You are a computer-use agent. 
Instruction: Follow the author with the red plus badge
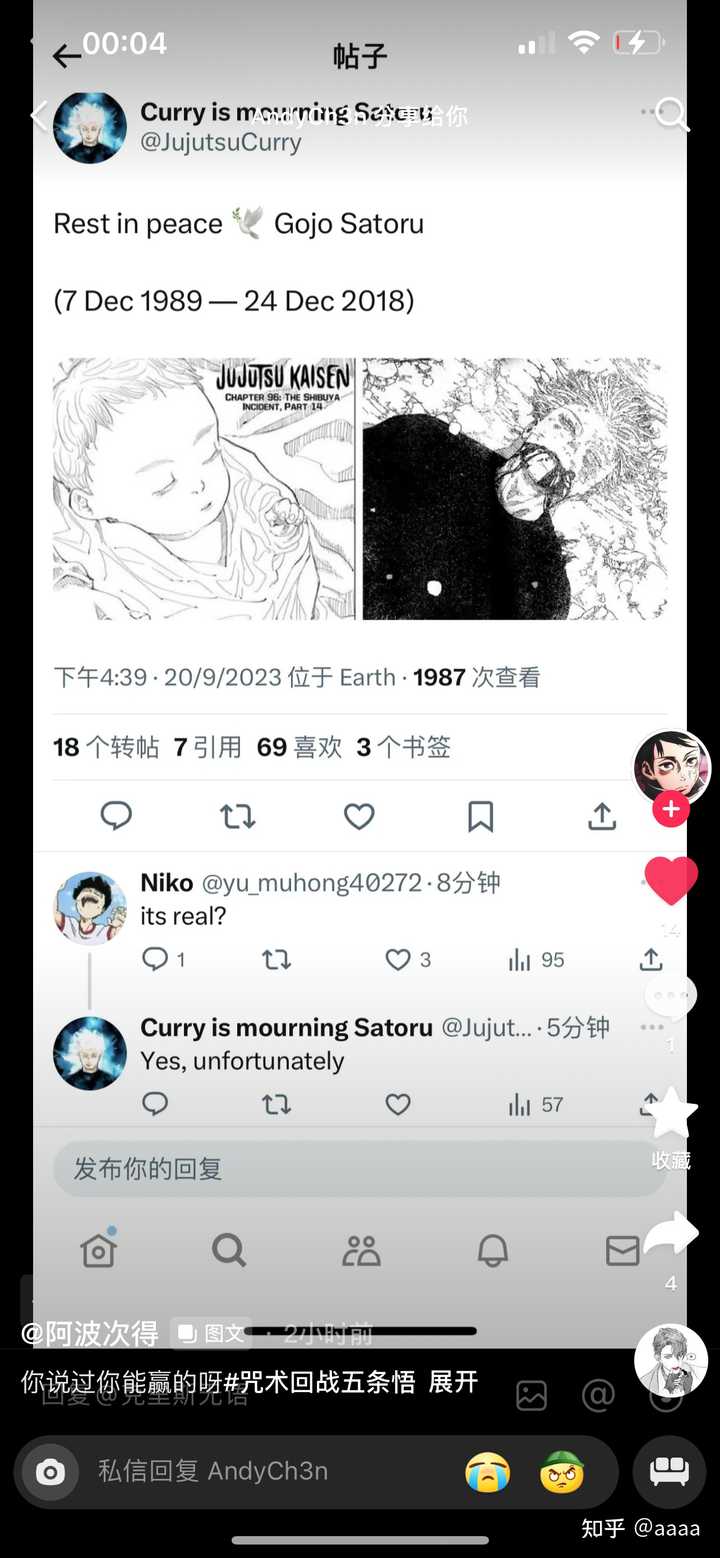670,810
